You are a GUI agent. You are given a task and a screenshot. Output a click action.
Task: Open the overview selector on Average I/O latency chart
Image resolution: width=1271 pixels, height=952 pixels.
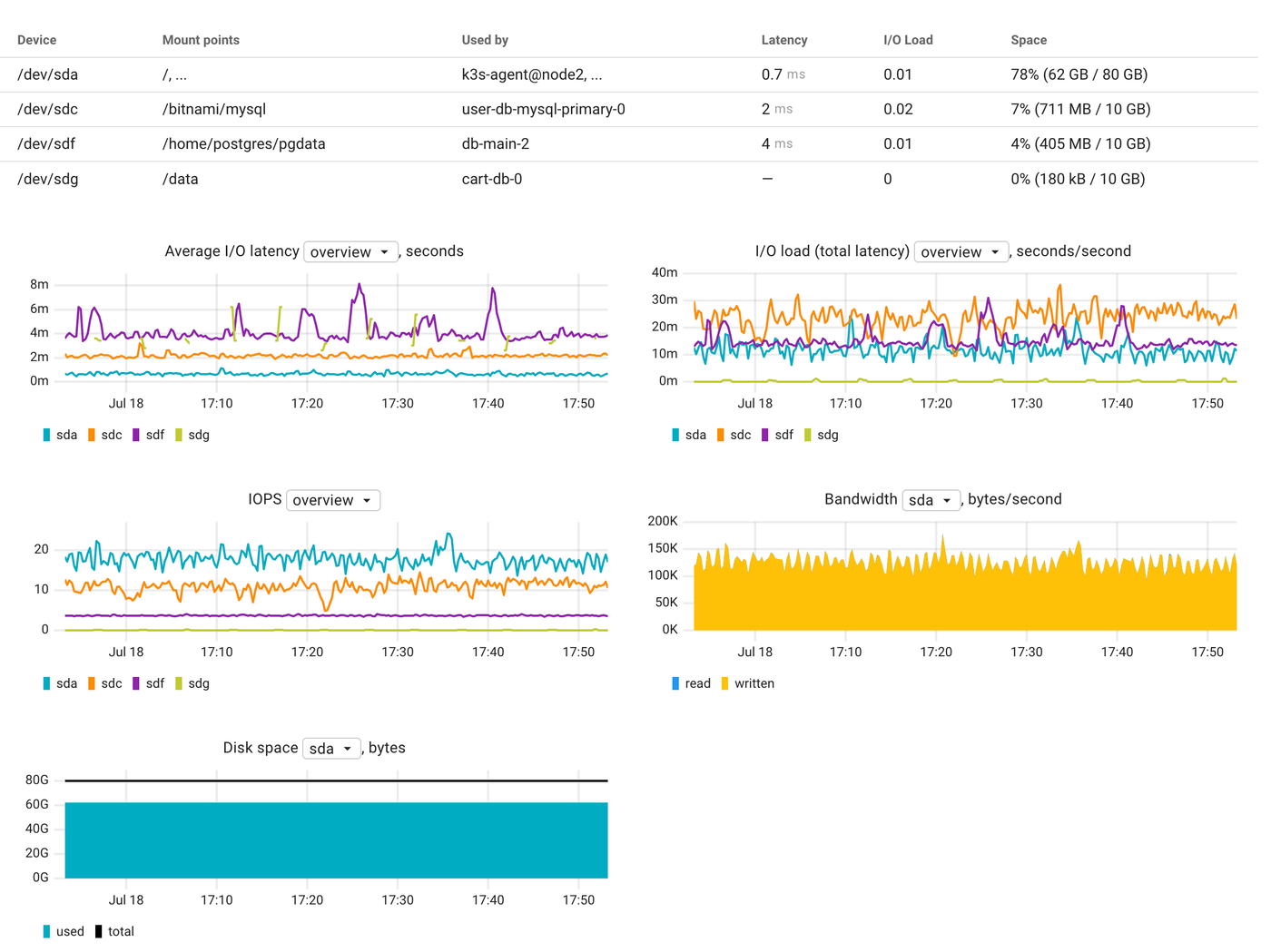[350, 251]
